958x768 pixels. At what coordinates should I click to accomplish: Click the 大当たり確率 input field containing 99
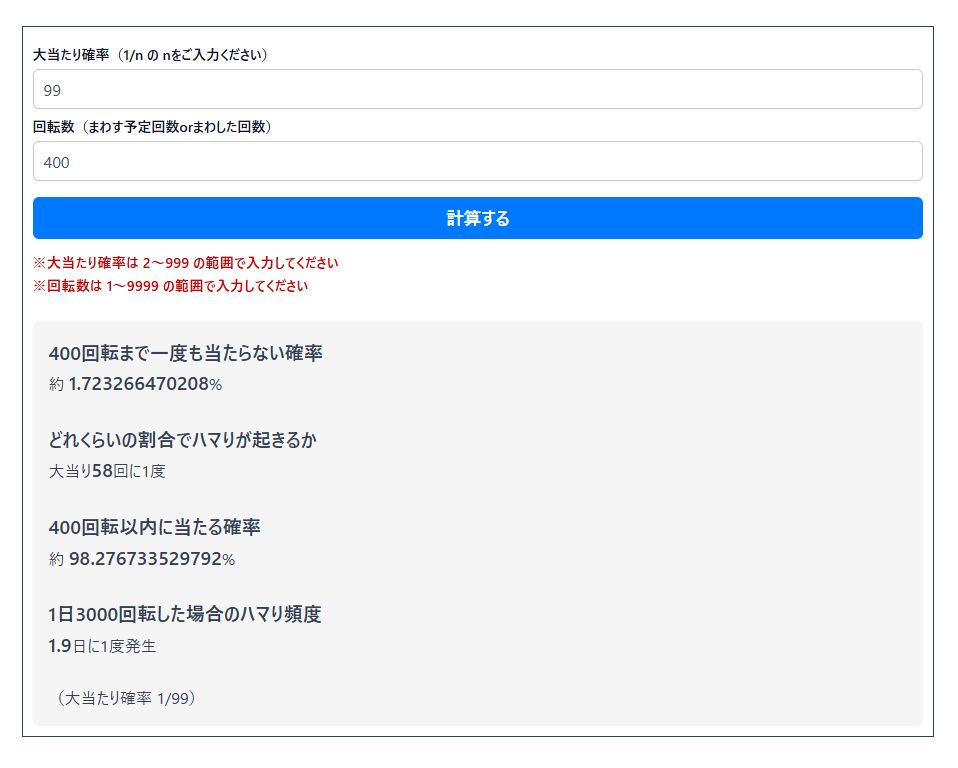(x=477, y=90)
